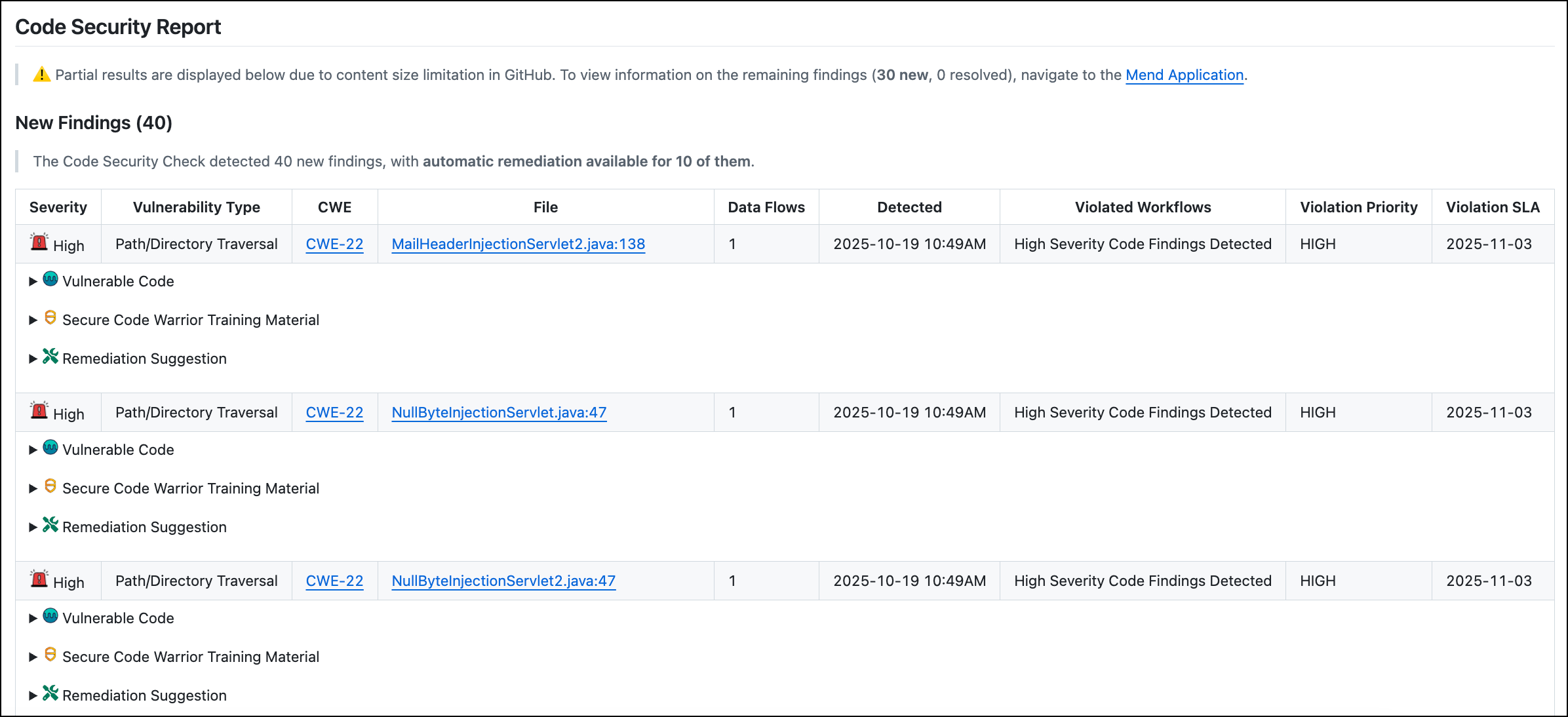This screenshot has height=717, width=1568.
Task: Expand Remediation Suggestion under NullByteInjectionServlet2 finding
Action: 144,696
